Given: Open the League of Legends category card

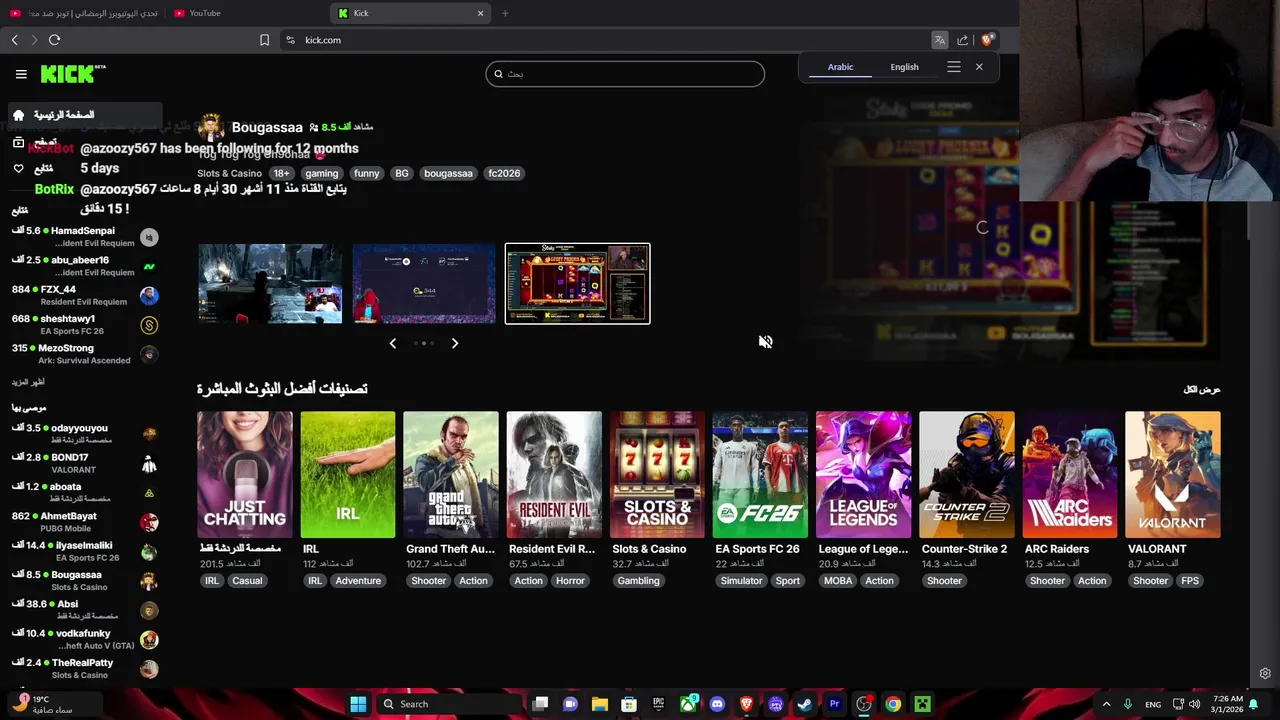Looking at the screenshot, I should point(864,475).
